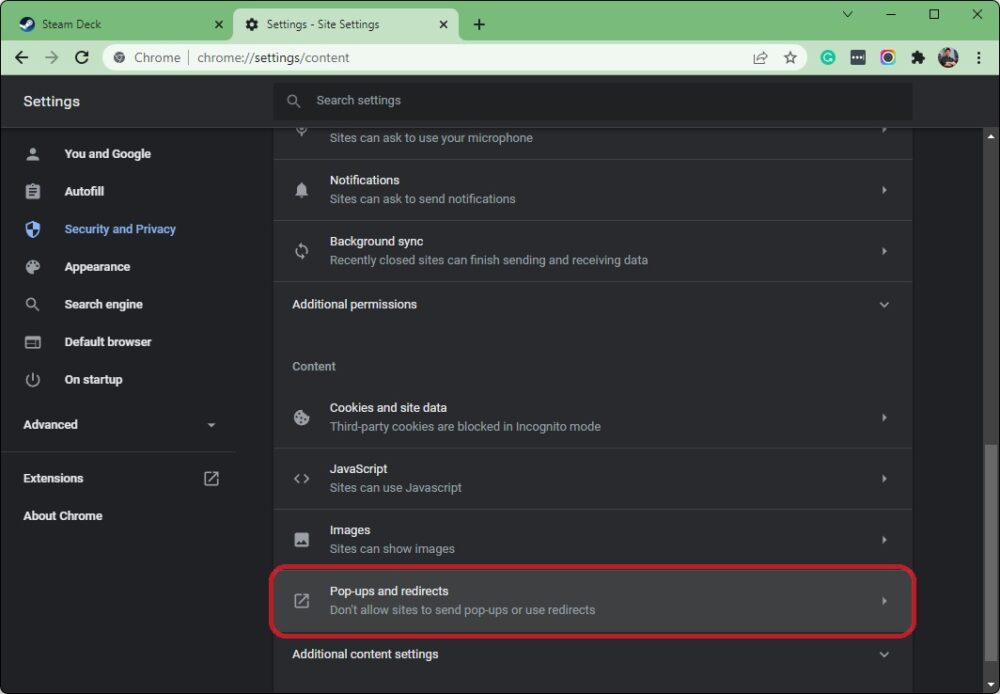The width and height of the screenshot is (1000, 694).
Task: Expand Additional permissions section
Action: click(592, 304)
